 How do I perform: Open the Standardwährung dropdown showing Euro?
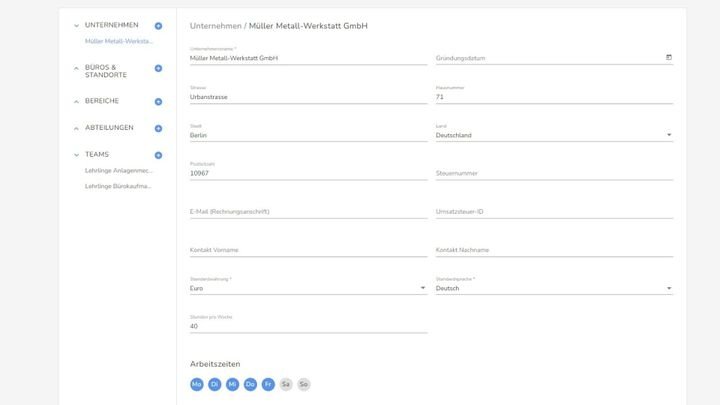pos(309,288)
